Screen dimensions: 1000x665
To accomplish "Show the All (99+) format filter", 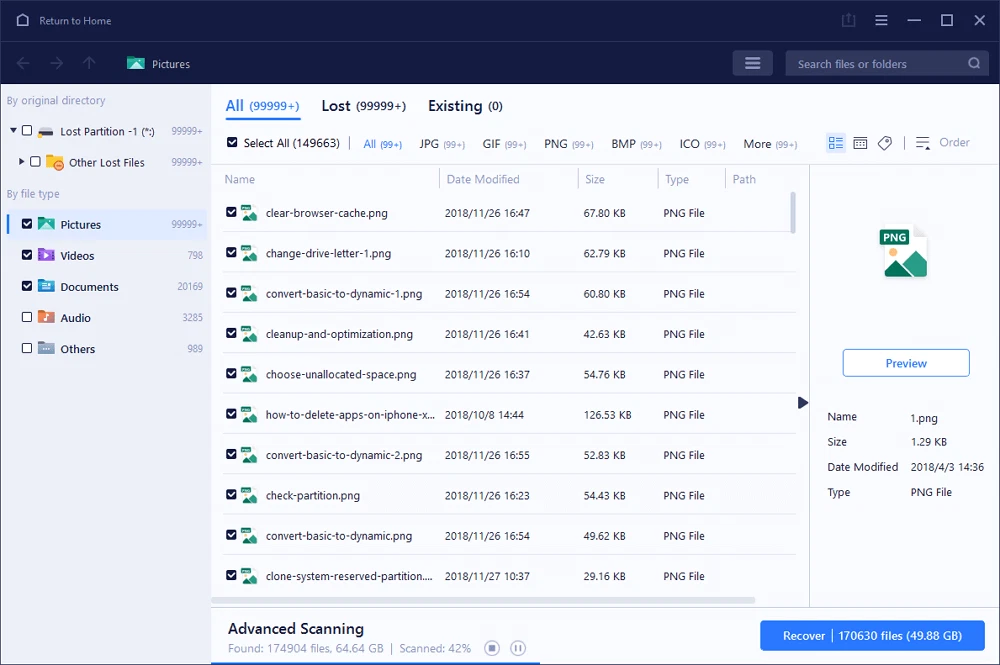I will pos(383,144).
